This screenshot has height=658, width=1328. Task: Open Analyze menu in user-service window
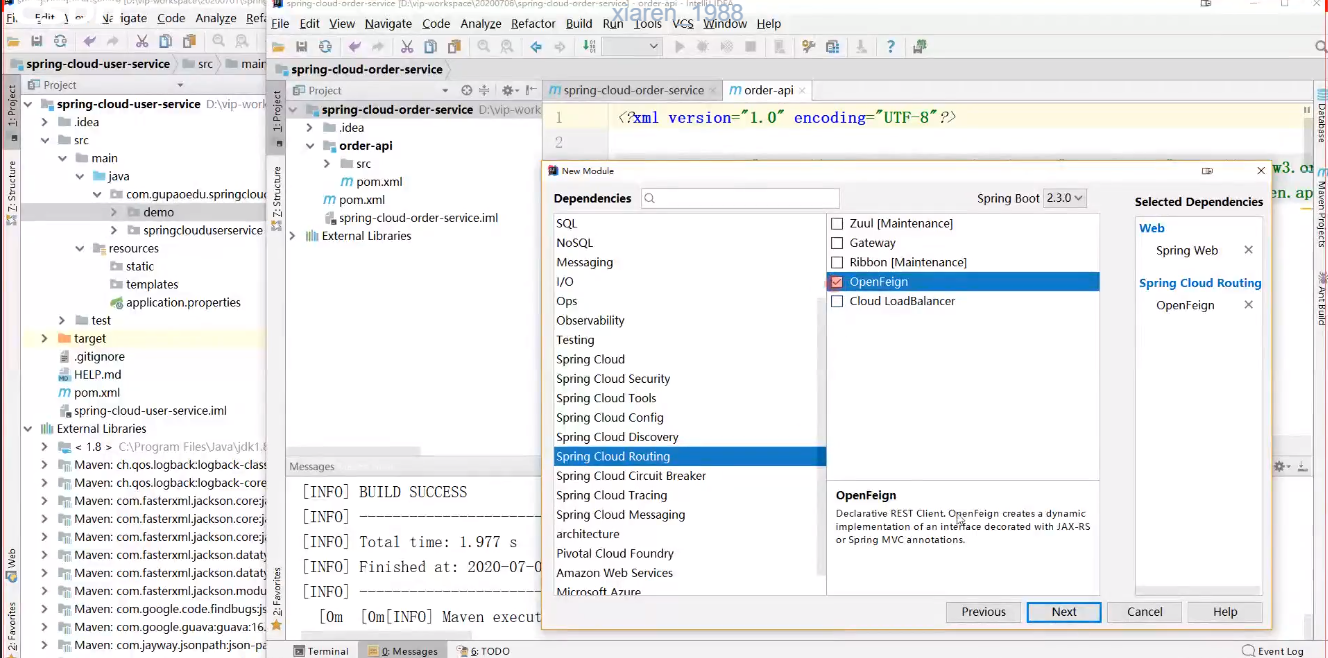(216, 18)
